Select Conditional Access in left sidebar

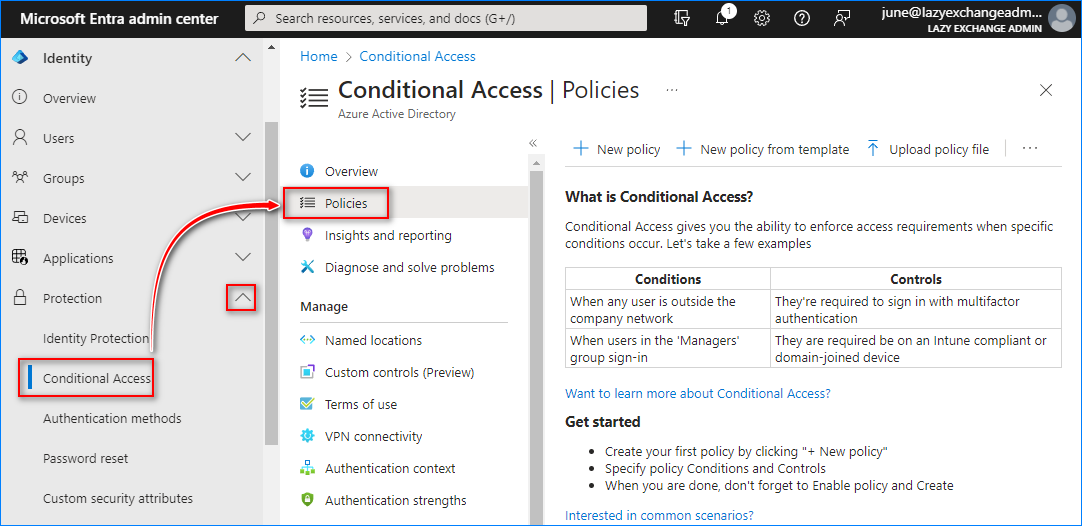pos(97,378)
